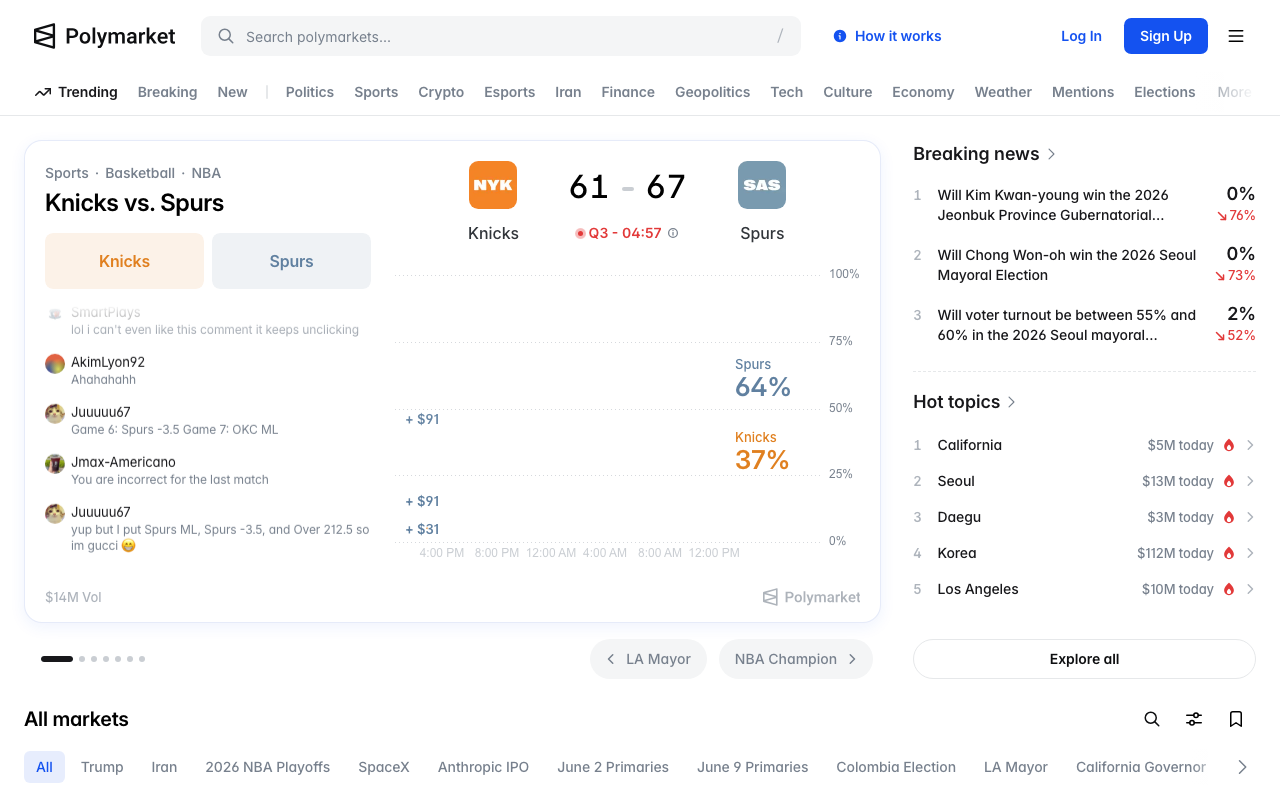1280x800 pixels.
Task: Select the All filter chip
Action: [x=44, y=767]
